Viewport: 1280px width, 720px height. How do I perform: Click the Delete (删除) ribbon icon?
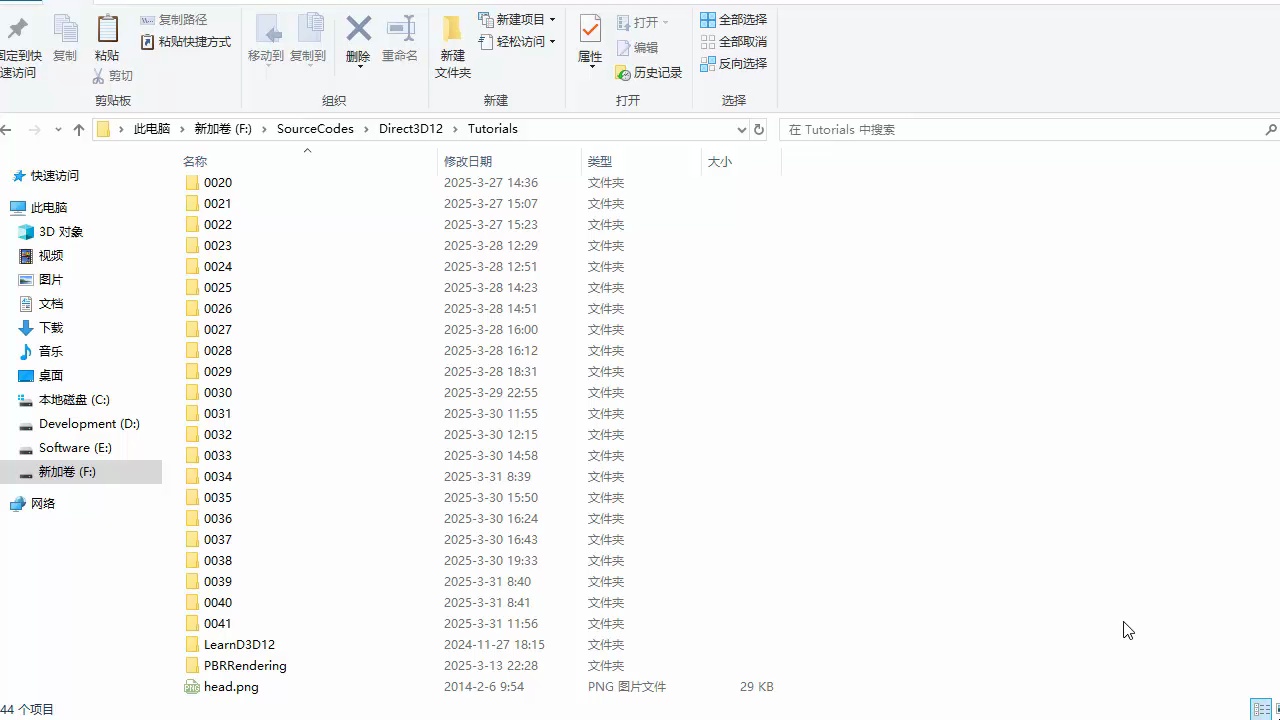(x=358, y=38)
